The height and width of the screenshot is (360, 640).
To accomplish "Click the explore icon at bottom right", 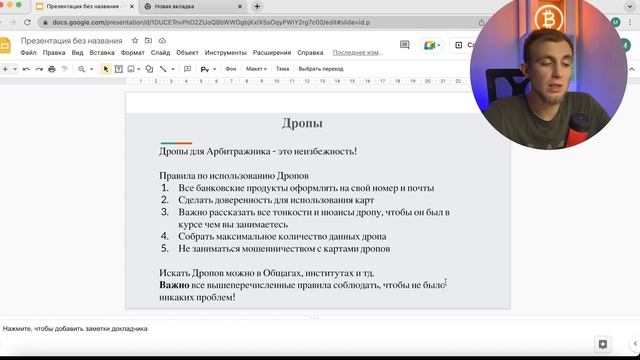I will [x=602, y=344].
